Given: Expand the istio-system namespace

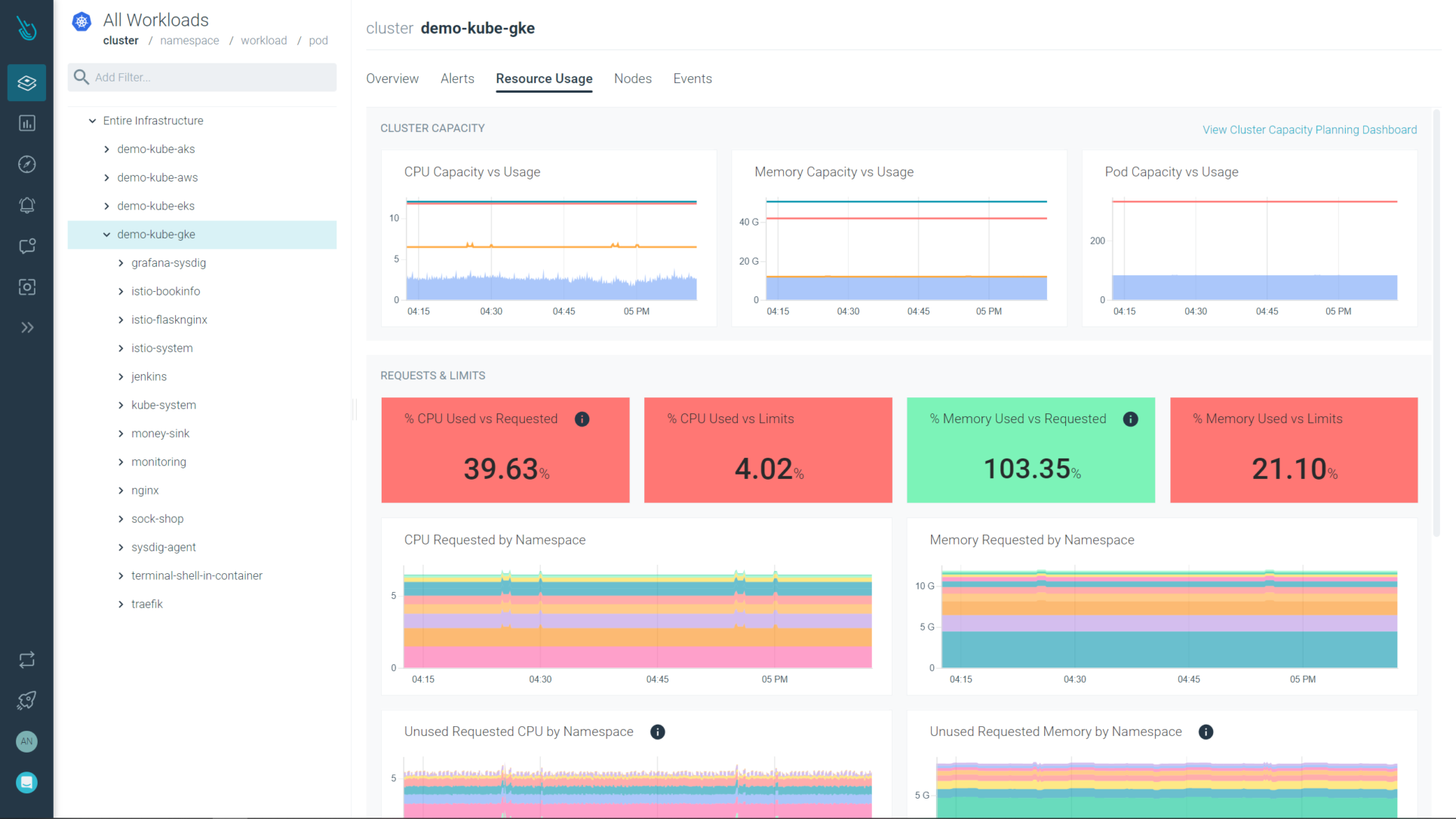Looking at the screenshot, I should click(x=121, y=348).
